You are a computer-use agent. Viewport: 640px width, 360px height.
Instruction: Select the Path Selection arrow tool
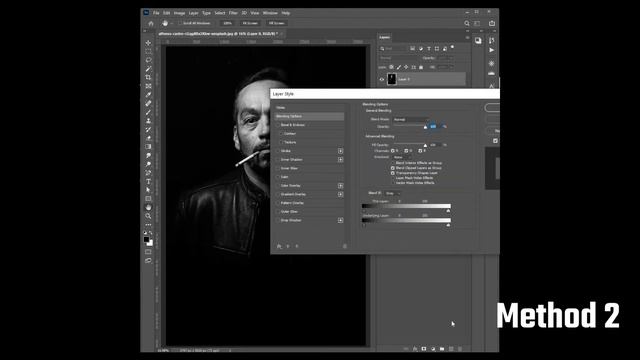click(x=148, y=190)
